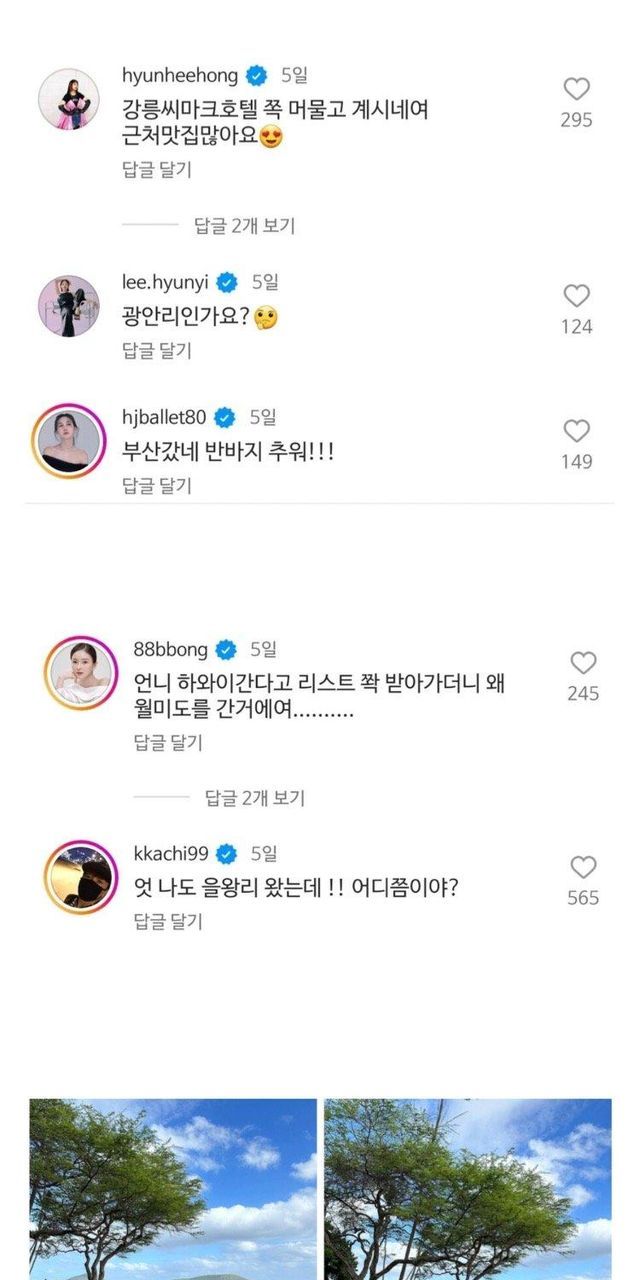Open 88bbong's story from the avatar
Screen dimensions: 640x1280
pos(80,672)
